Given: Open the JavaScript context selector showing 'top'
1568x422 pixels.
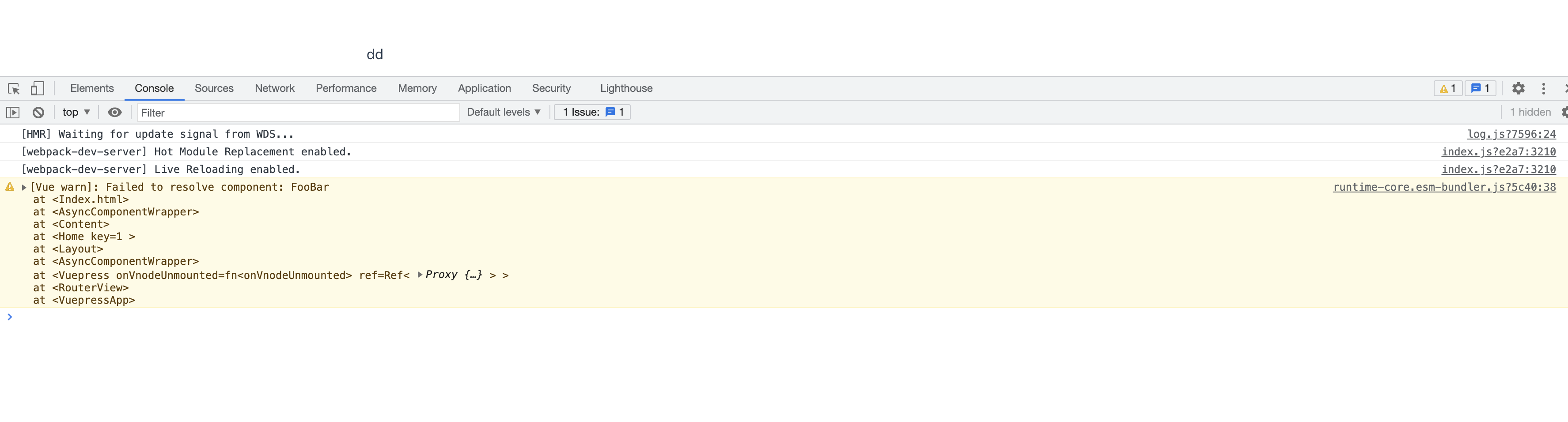Looking at the screenshot, I should point(75,112).
